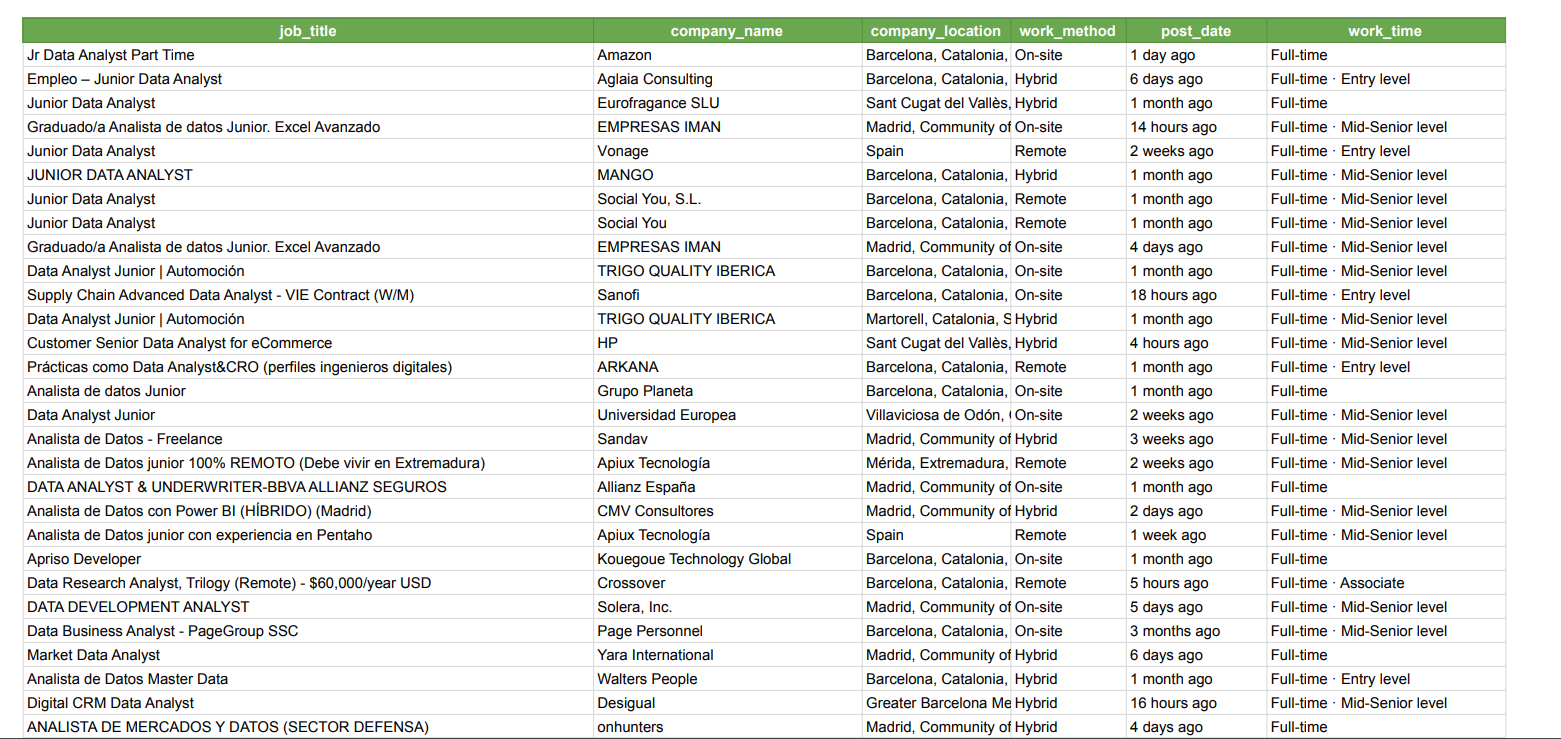
Task: Click the 'Sanofi' company cell
Action: pos(727,295)
